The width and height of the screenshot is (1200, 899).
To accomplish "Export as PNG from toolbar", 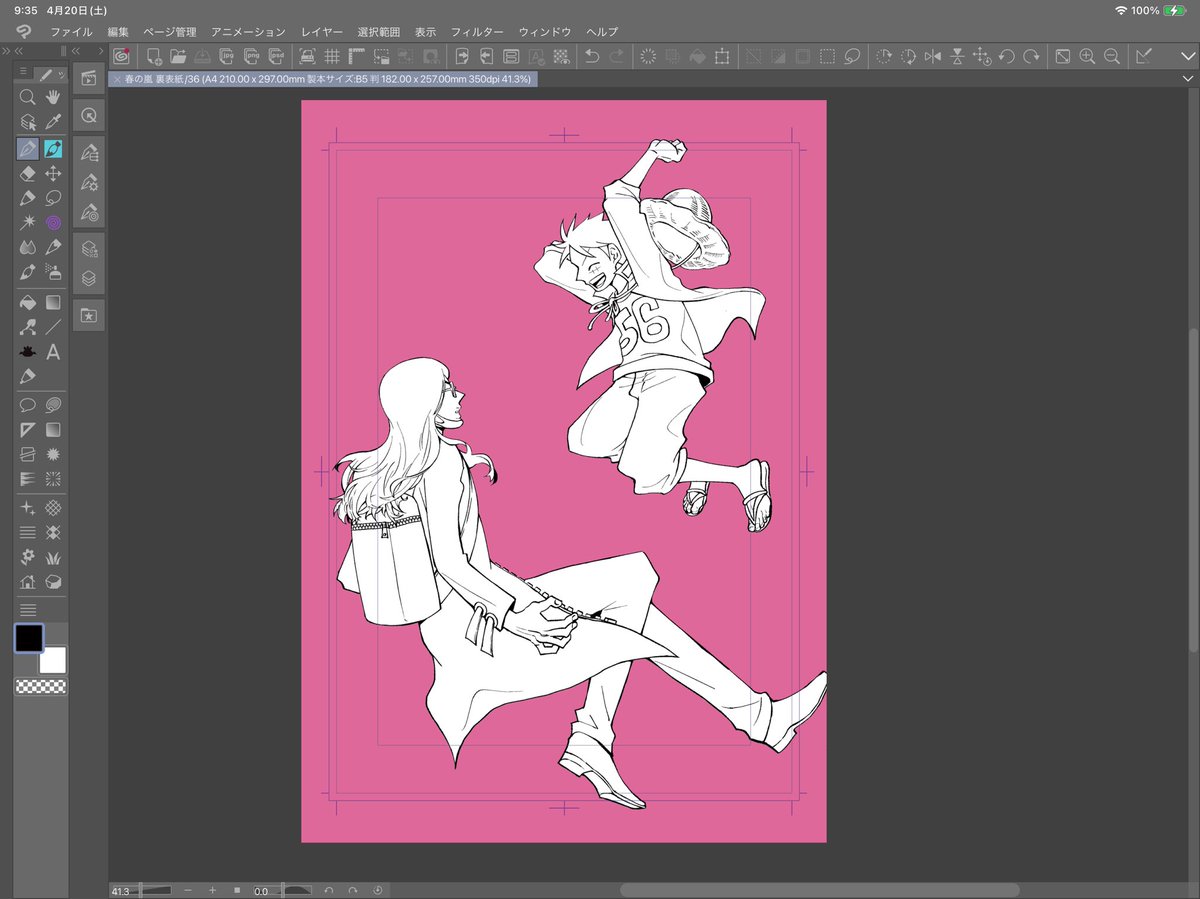I will click(251, 56).
